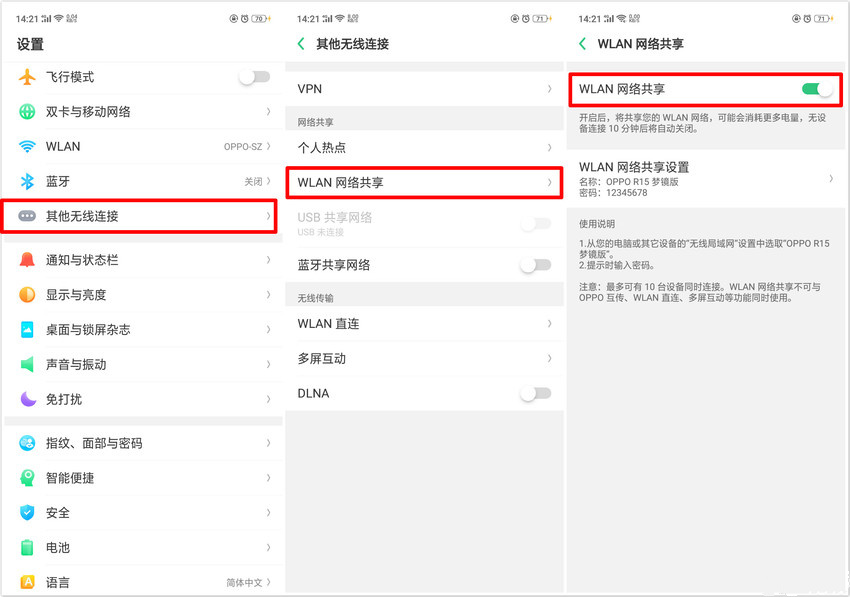The image size is (850, 597).
Task: Select the 飞行模式 airplane mode icon
Action: click(x=27, y=78)
